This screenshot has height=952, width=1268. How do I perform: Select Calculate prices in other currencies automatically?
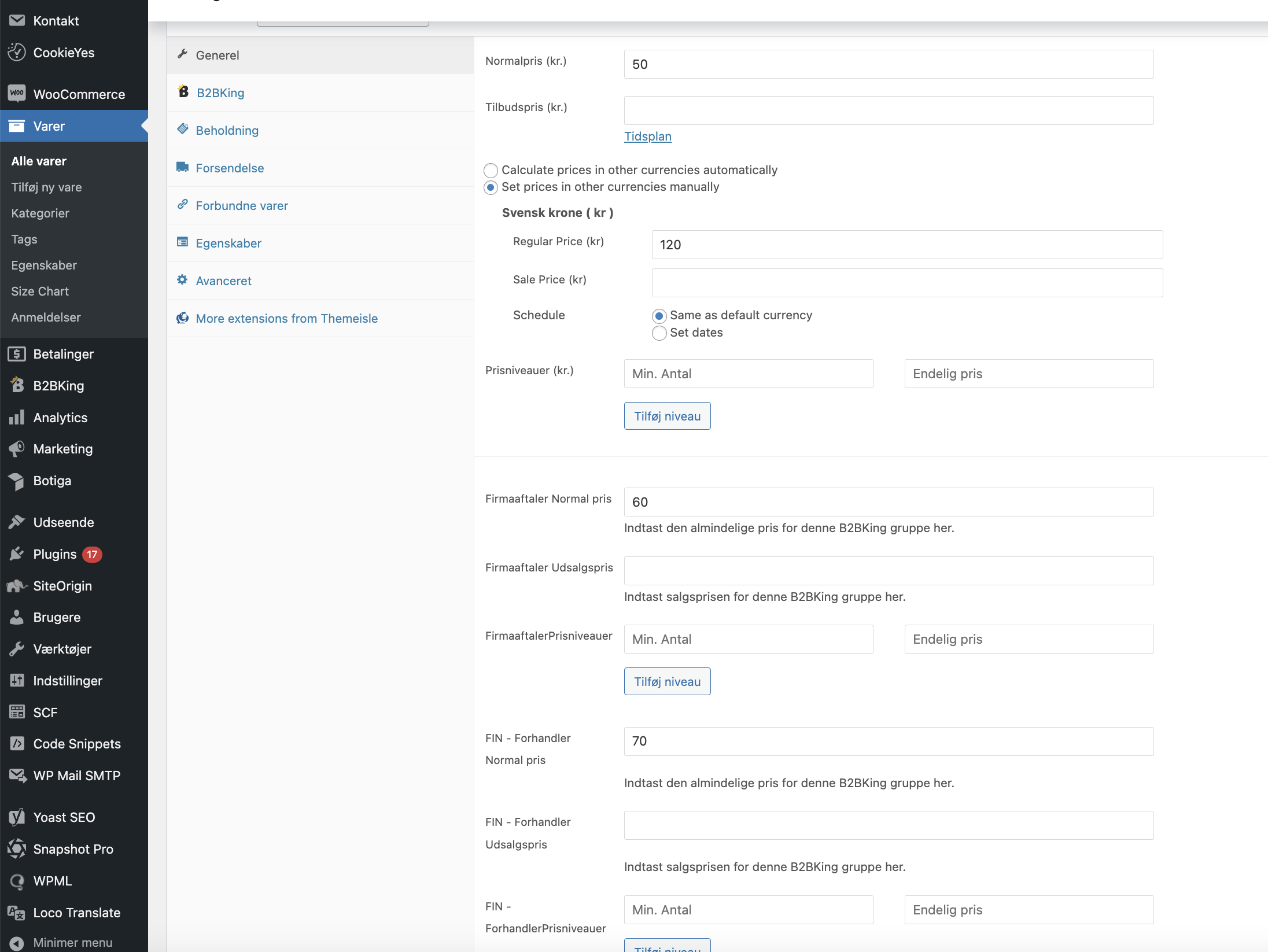tap(491, 170)
